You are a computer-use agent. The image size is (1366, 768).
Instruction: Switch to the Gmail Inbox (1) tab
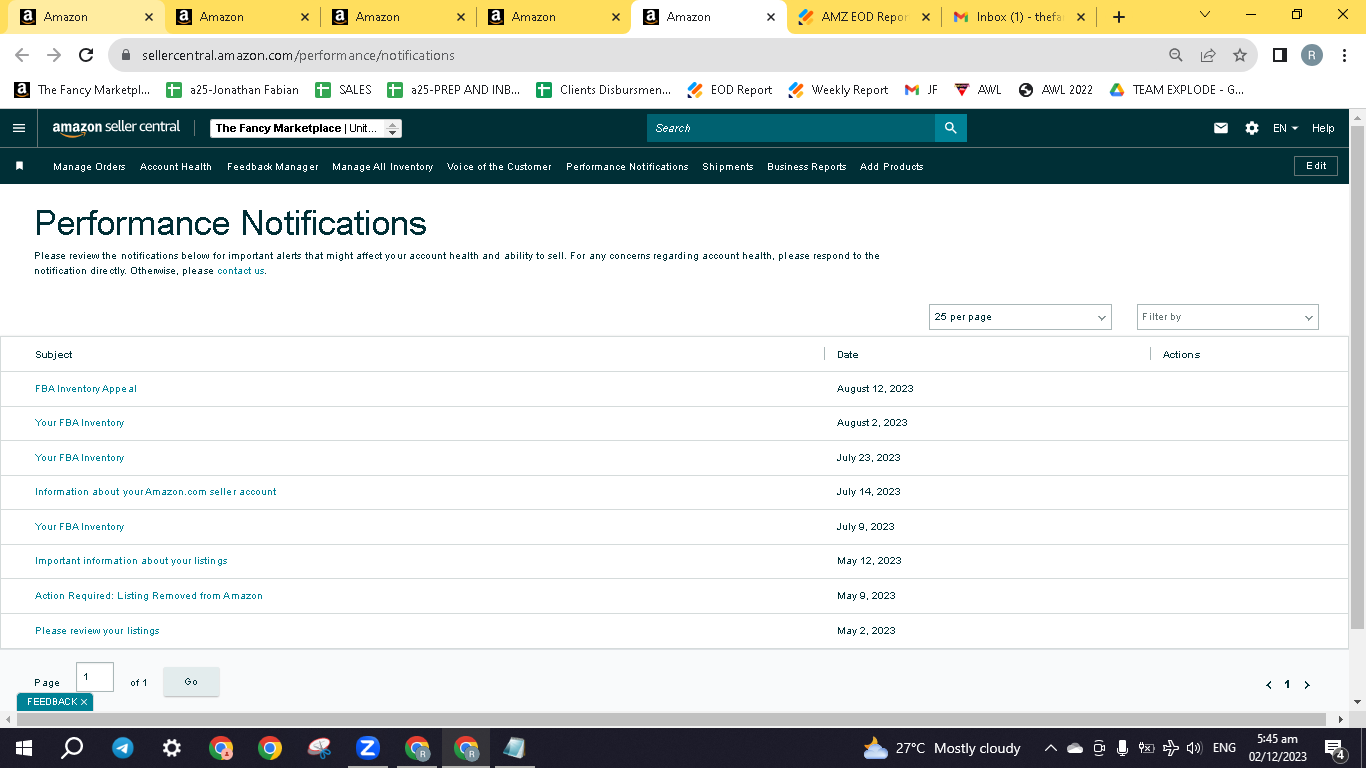pos(1020,17)
